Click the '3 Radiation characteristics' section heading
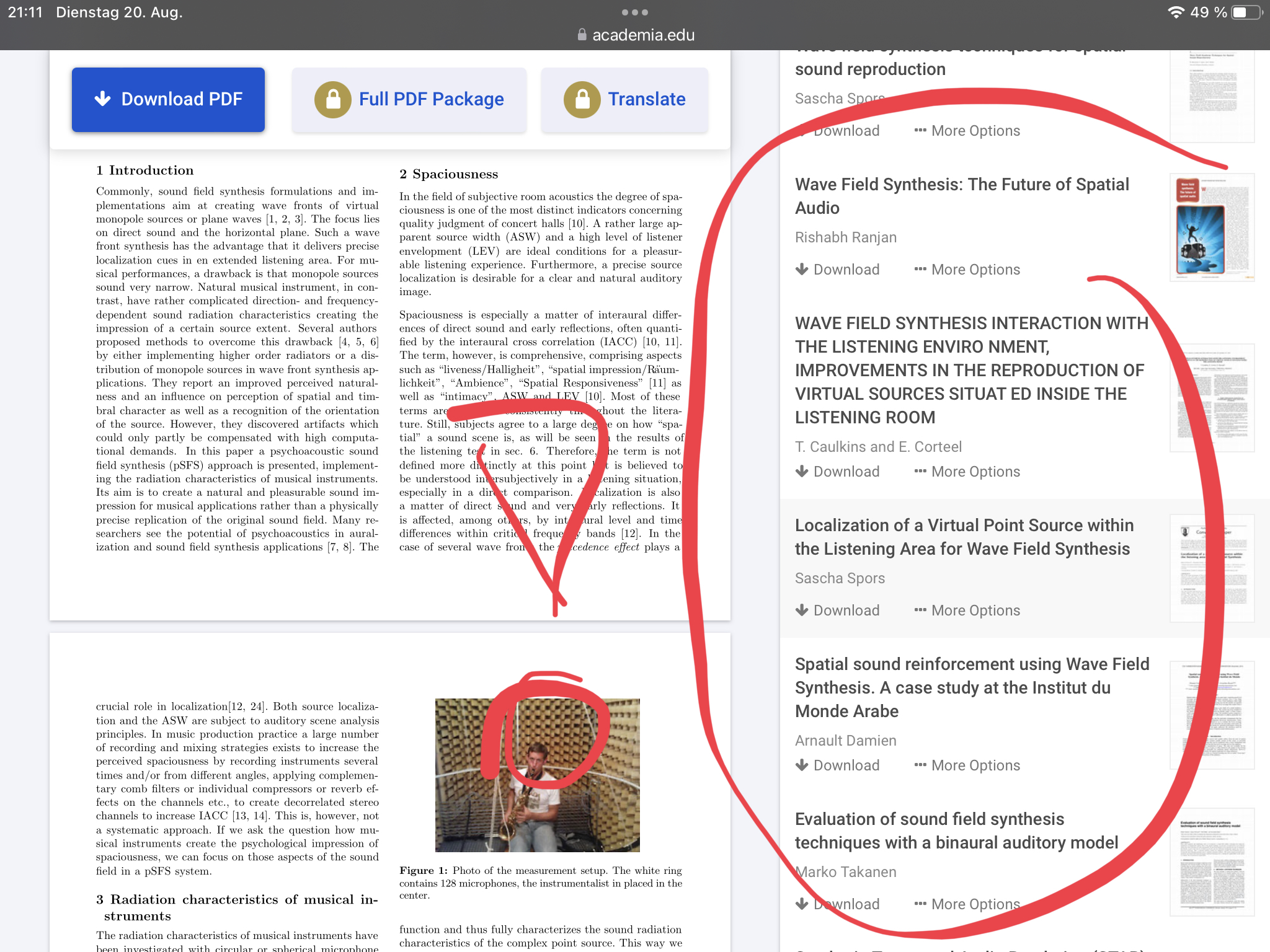 coord(237,907)
